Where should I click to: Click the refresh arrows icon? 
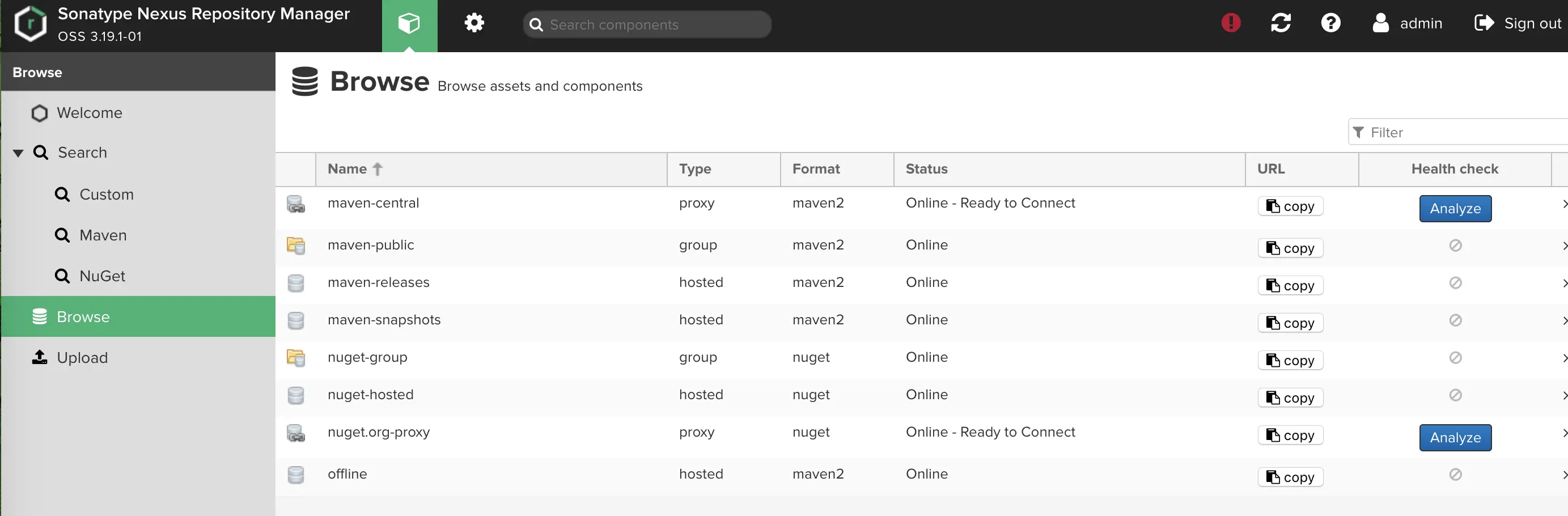[x=1281, y=23]
